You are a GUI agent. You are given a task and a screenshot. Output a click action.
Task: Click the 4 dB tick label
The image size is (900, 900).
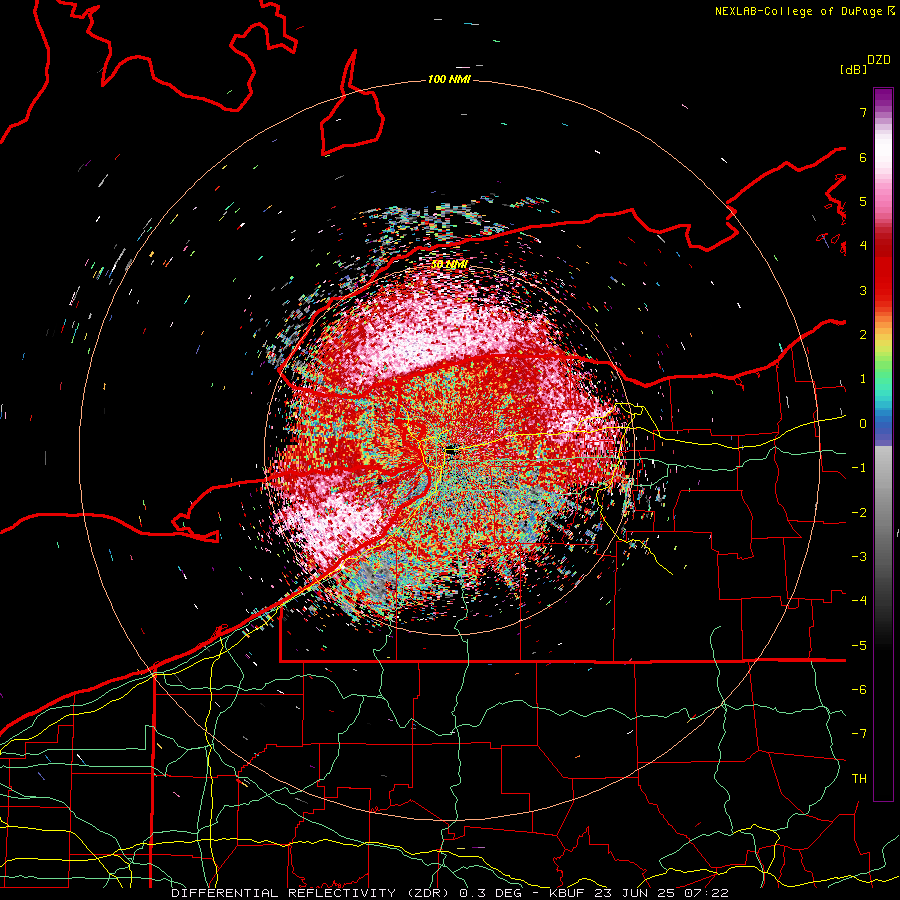(x=863, y=246)
